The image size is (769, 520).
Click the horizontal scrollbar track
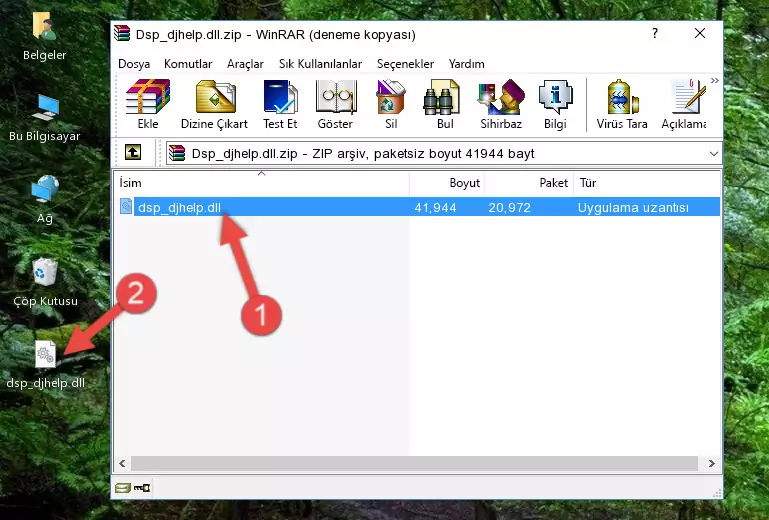coord(414,463)
